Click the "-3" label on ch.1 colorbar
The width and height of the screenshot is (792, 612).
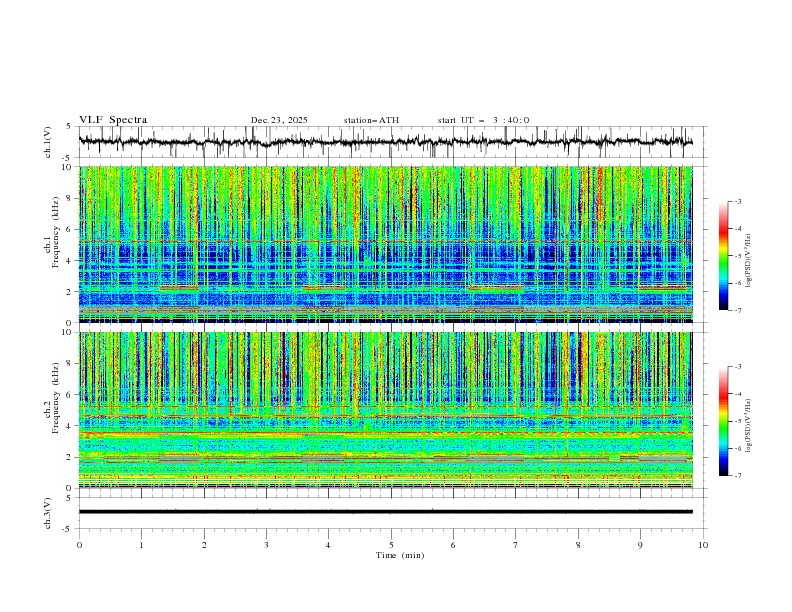click(738, 201)
